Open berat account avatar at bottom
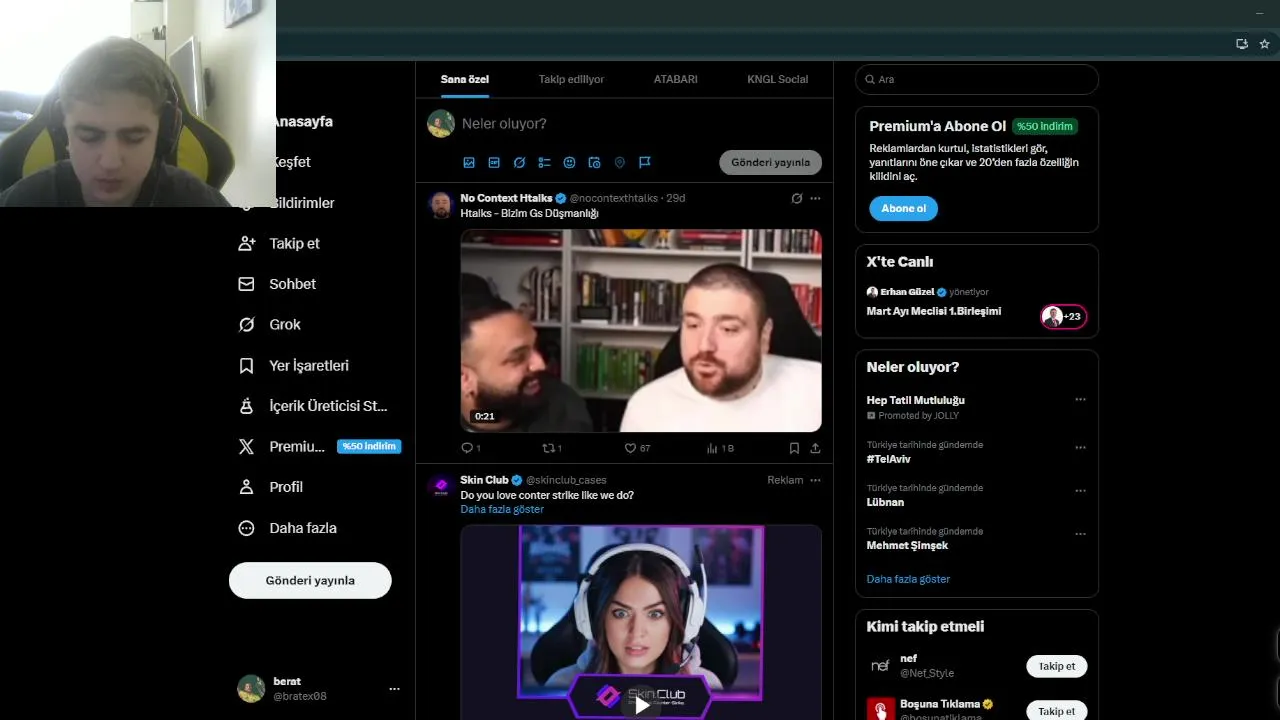The height and width of the screenshot is (720, 1280). click(x=251, y=688)
